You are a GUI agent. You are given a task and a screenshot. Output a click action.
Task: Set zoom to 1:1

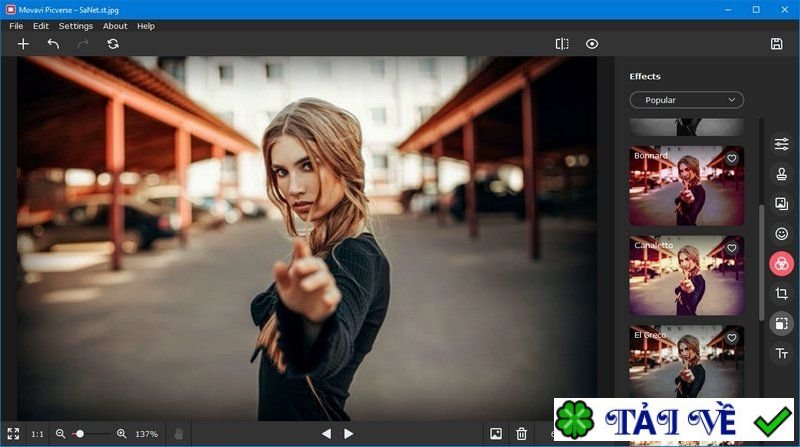(37, 434)
